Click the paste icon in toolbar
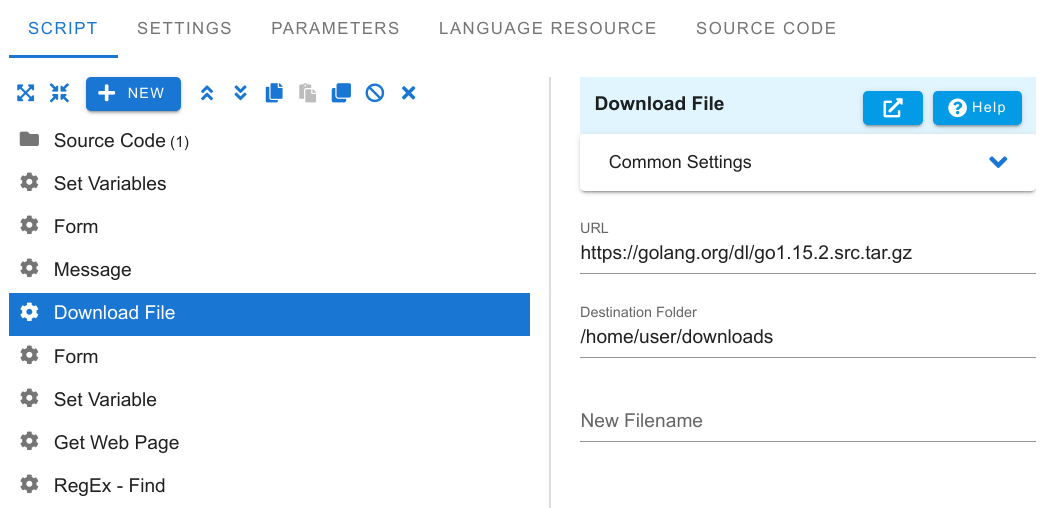Image resolution: width=1055 pixels, height=508 pixels. [307, 93]
